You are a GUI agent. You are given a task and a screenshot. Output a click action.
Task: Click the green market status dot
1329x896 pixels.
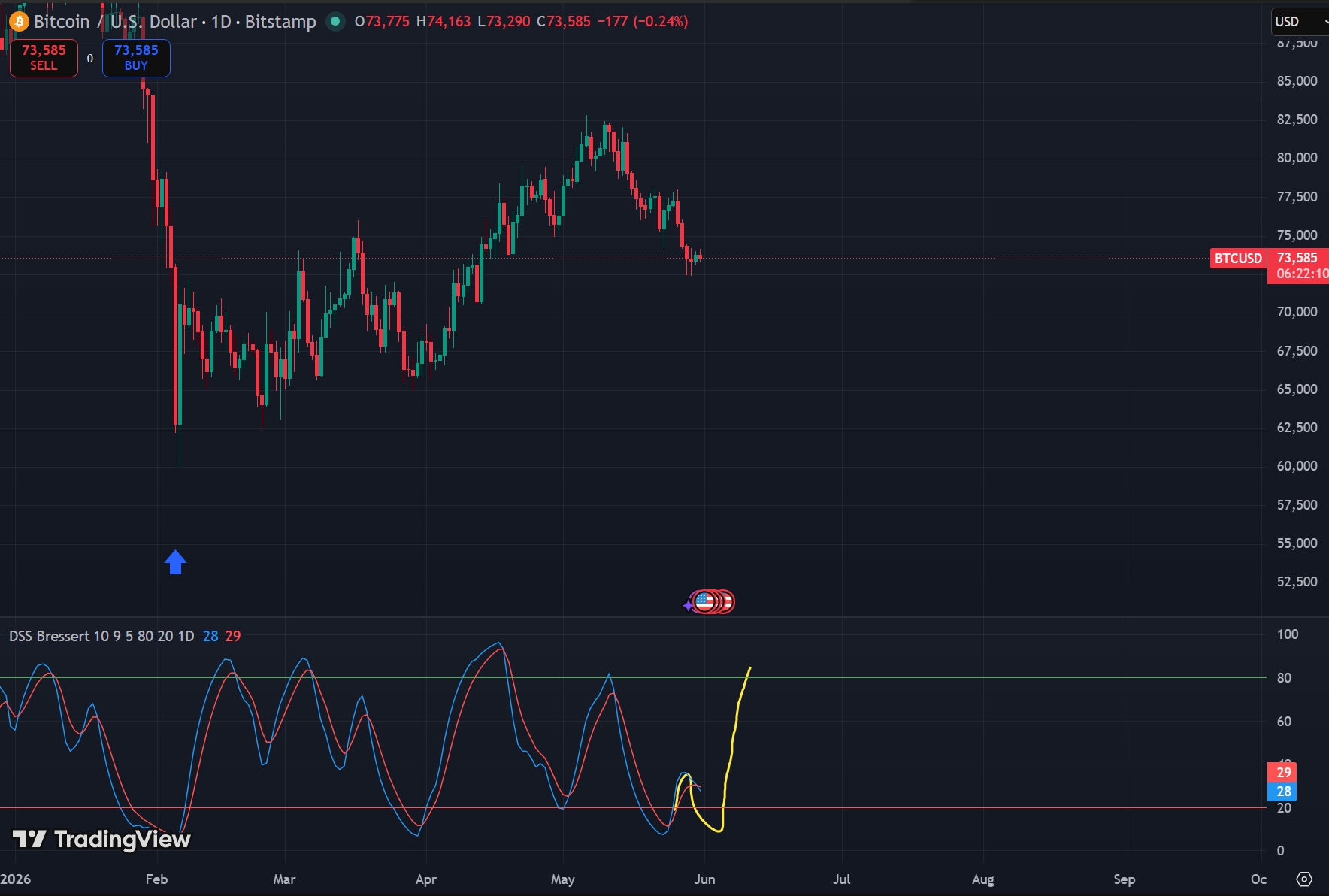[335, 21]
